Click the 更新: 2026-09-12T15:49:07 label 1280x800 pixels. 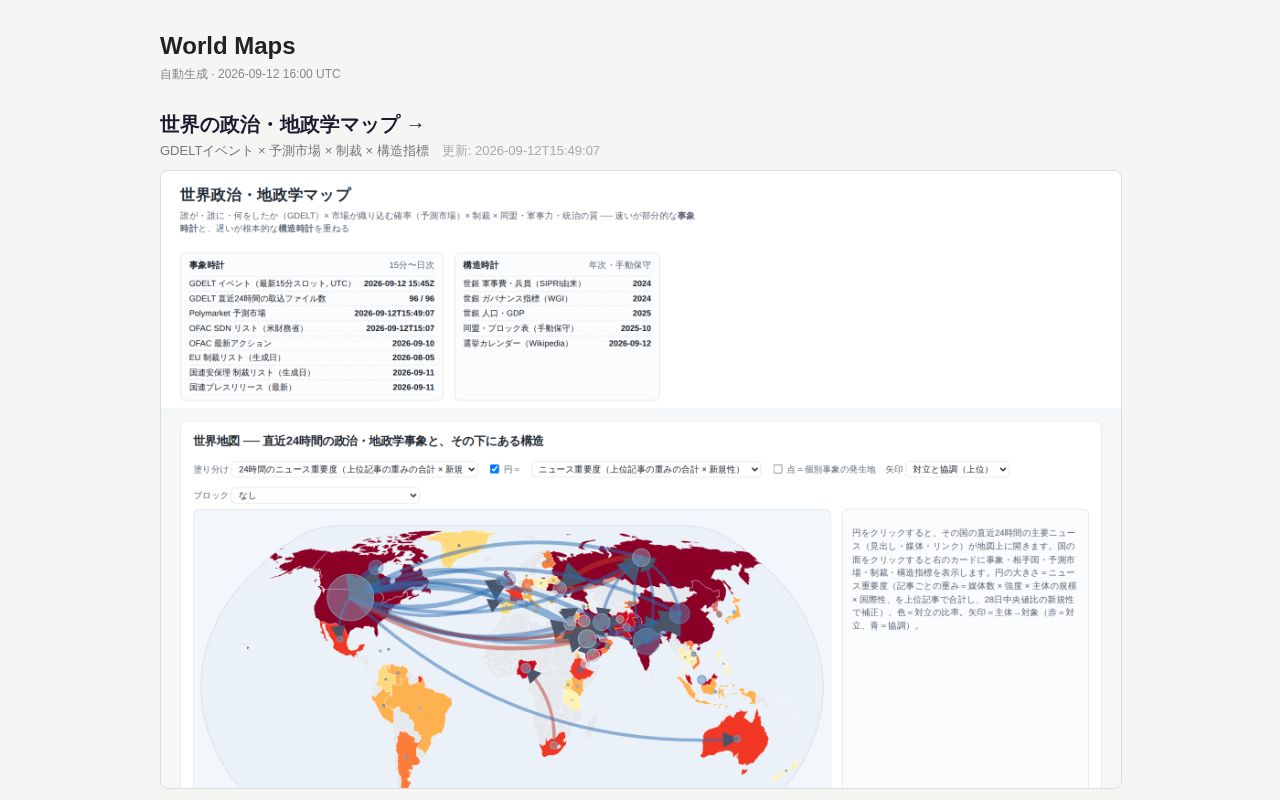tap(521, 151)
